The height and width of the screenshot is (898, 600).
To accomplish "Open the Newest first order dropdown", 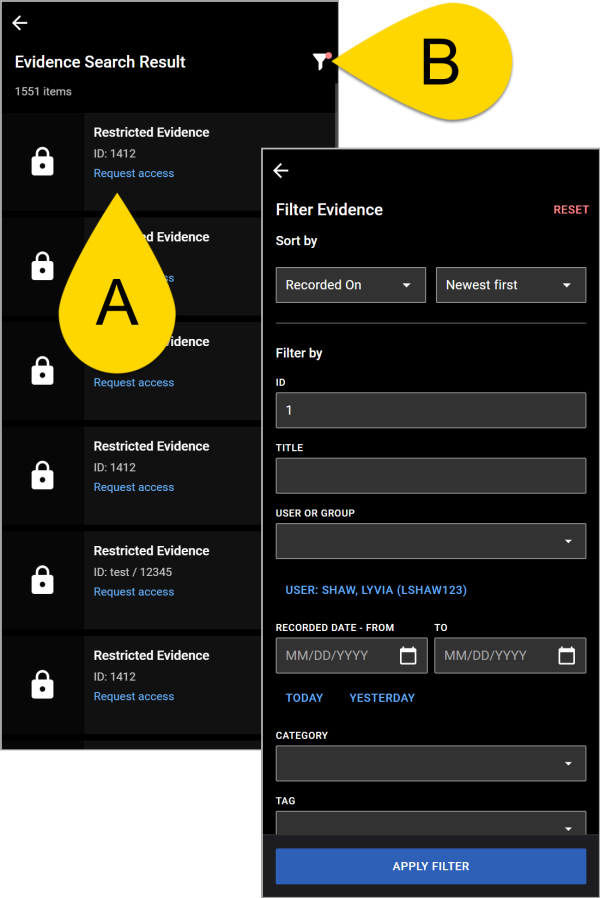I will coord(510,285).
